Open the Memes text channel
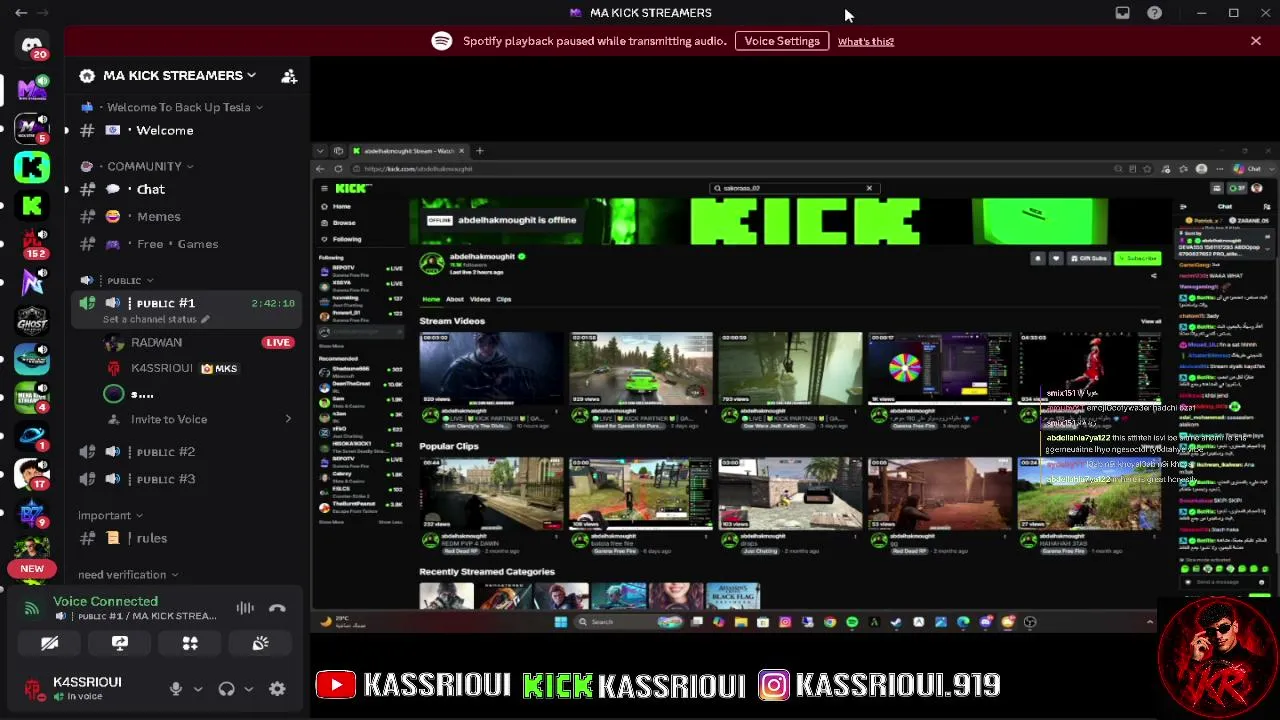The width and height of the screenshot is (1280, 720). (185, 217)
